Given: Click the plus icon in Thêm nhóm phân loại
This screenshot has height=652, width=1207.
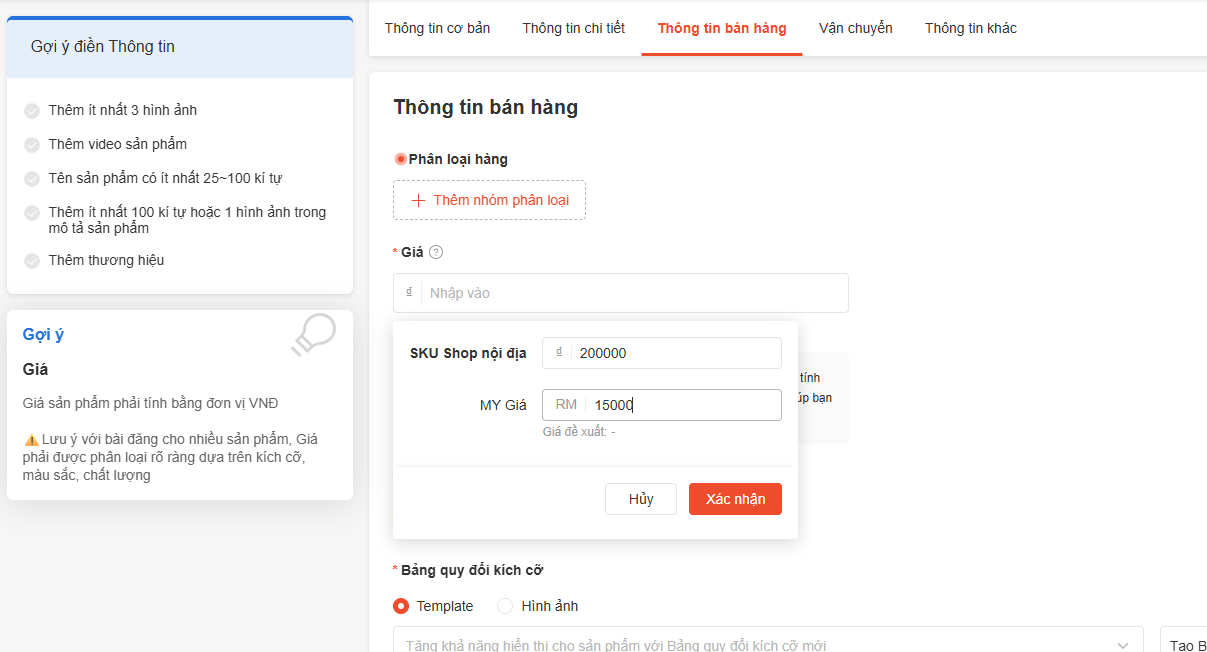Looking at the screenshot, I should click(x=417, y=200).
